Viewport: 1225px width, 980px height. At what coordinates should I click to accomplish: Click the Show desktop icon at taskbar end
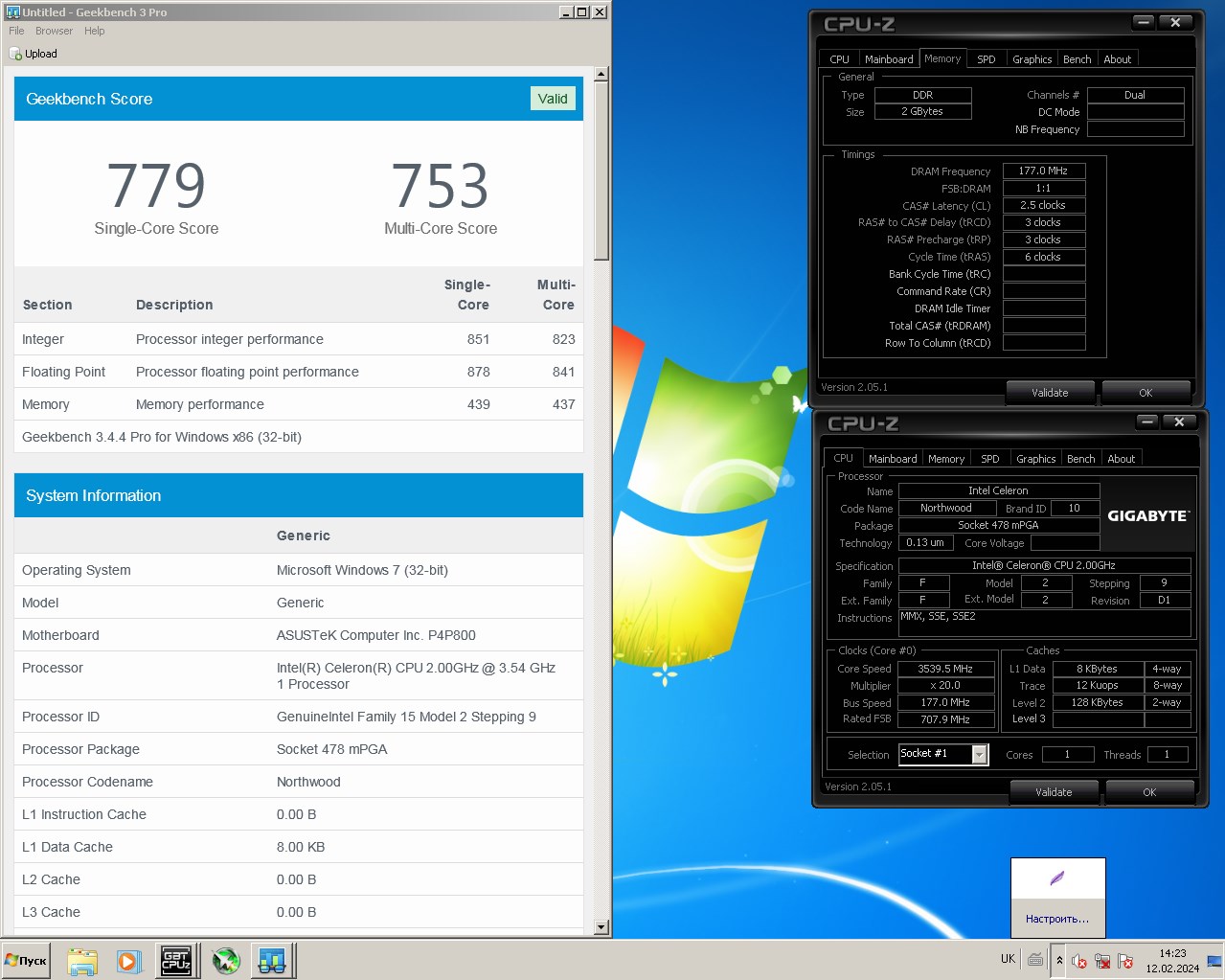(1214, 960)
